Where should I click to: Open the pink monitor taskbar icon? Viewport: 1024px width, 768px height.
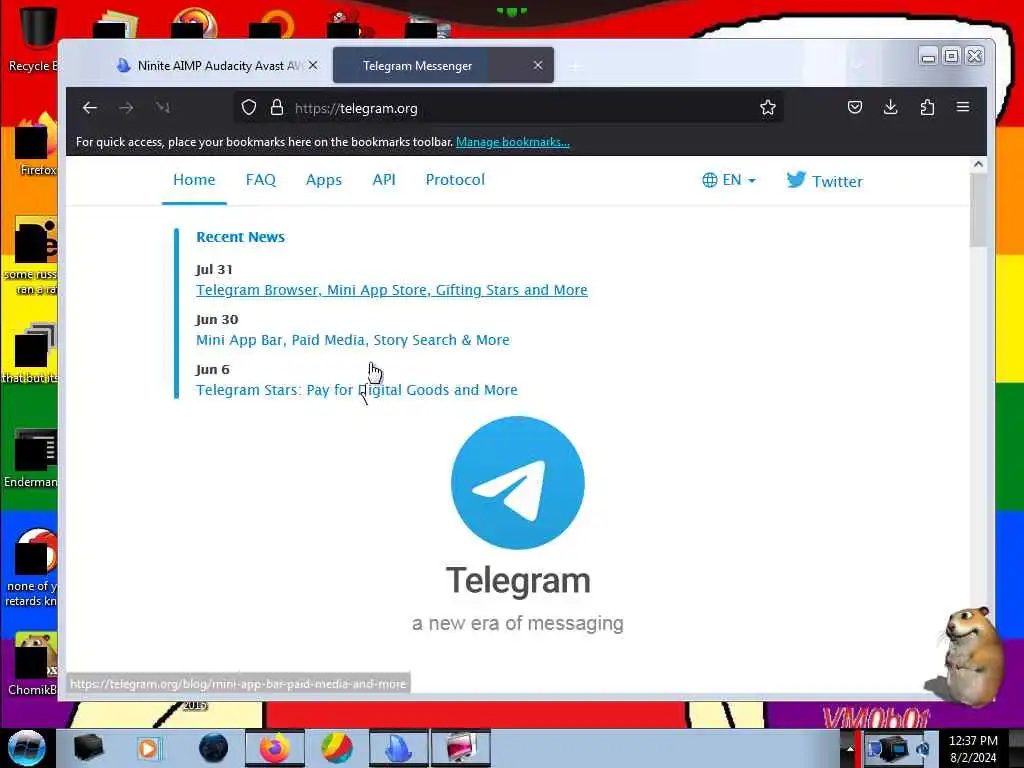460,748
